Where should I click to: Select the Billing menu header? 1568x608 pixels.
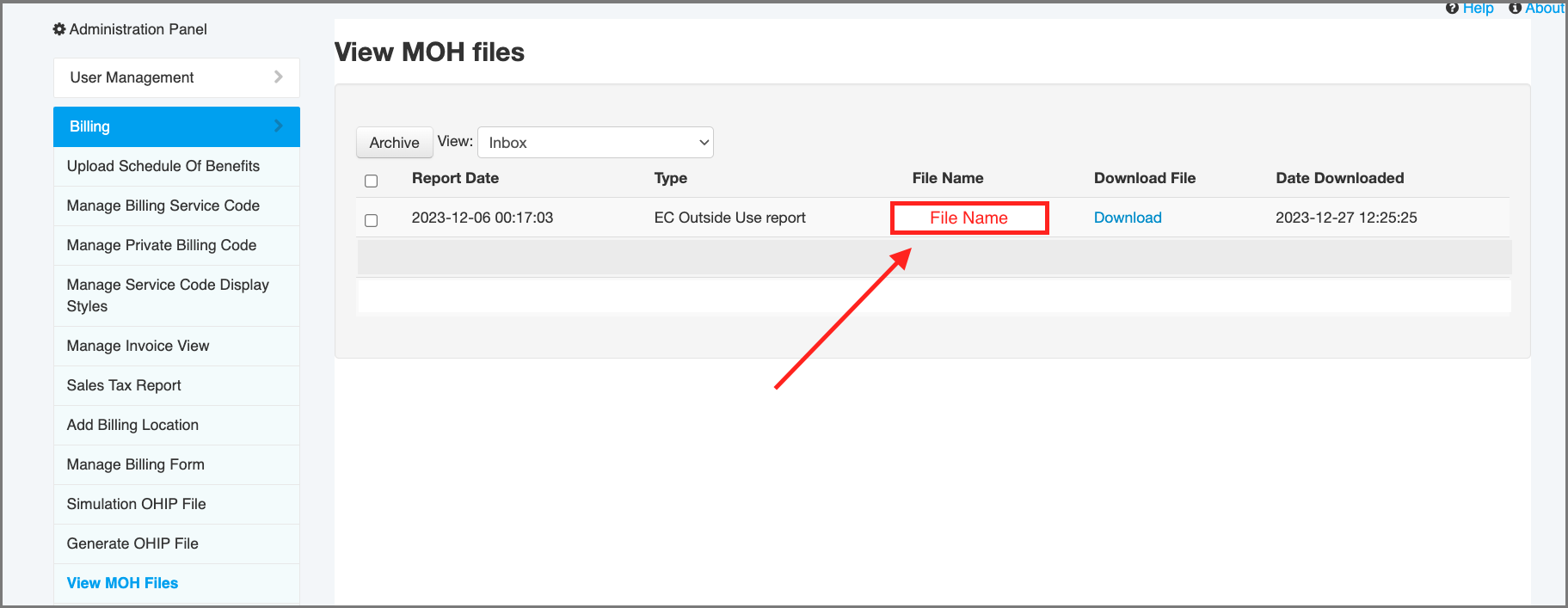176,126
